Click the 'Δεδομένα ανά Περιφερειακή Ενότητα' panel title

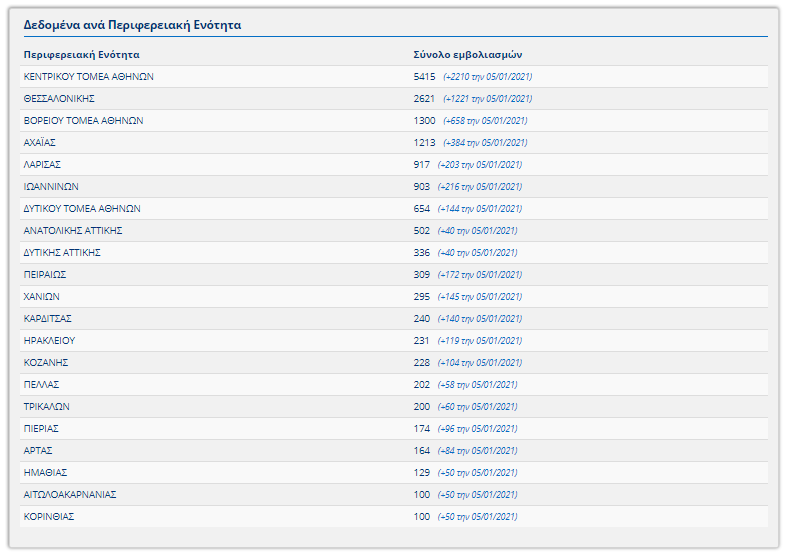(132, 24)
